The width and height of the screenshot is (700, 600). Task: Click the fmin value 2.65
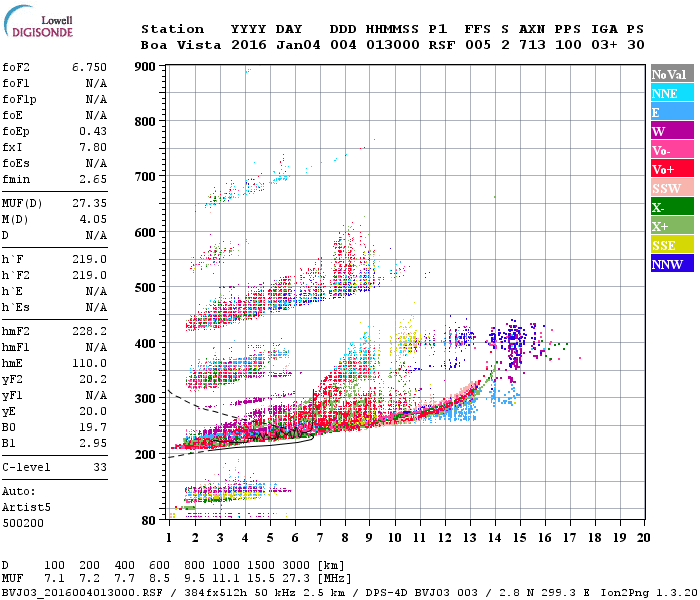pyautogui.click(x=93, y=179)
